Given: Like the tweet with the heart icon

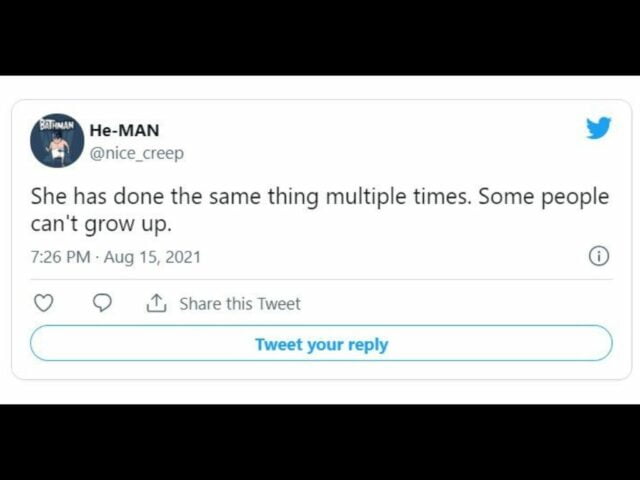Looking at the screenshot, I should (x=43, y=303).
